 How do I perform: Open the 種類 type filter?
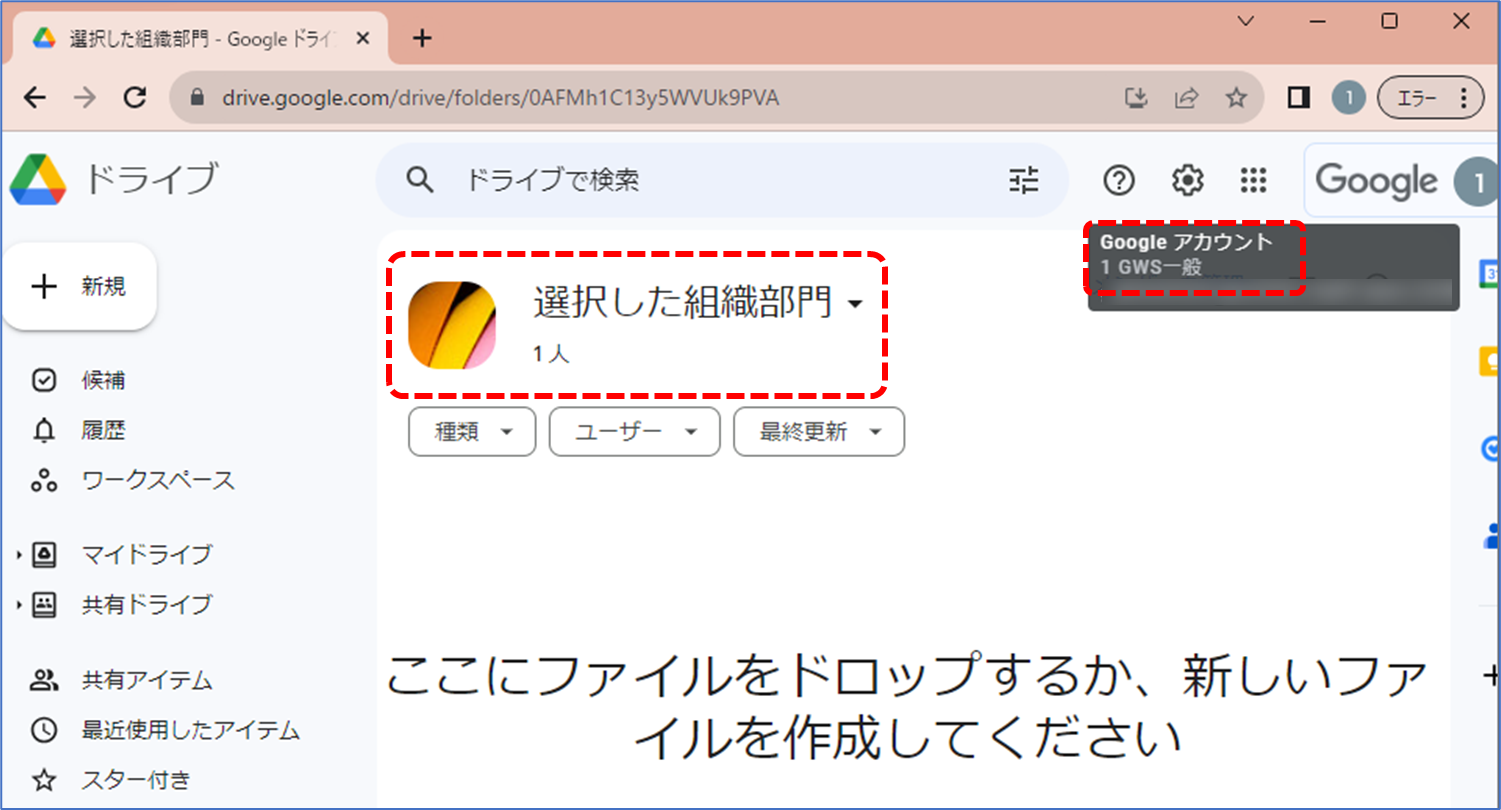[472, 432]
